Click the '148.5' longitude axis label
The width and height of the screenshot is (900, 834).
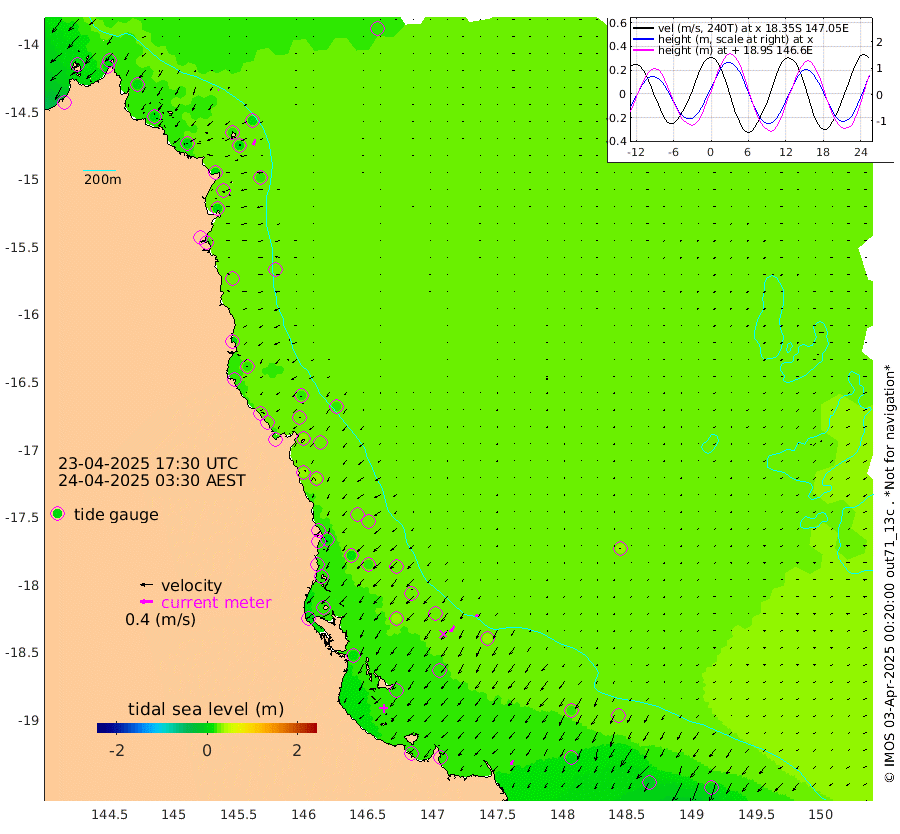click(626, 814)
